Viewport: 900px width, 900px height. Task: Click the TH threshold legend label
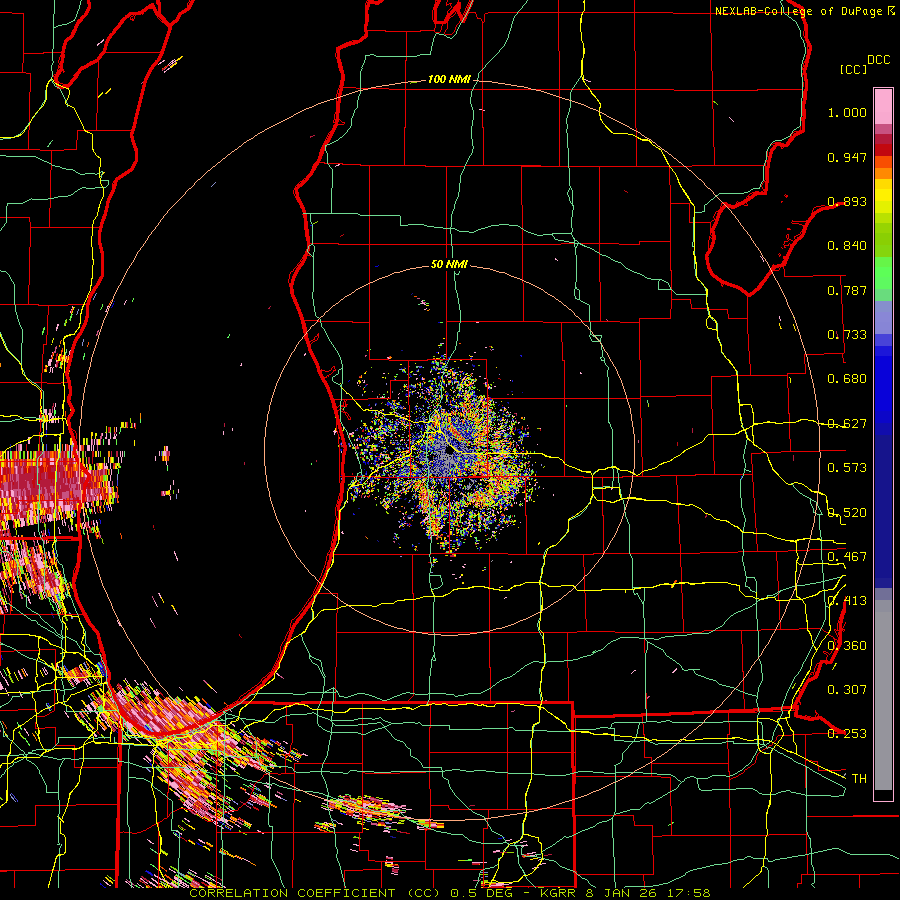(x=859, y=779)
